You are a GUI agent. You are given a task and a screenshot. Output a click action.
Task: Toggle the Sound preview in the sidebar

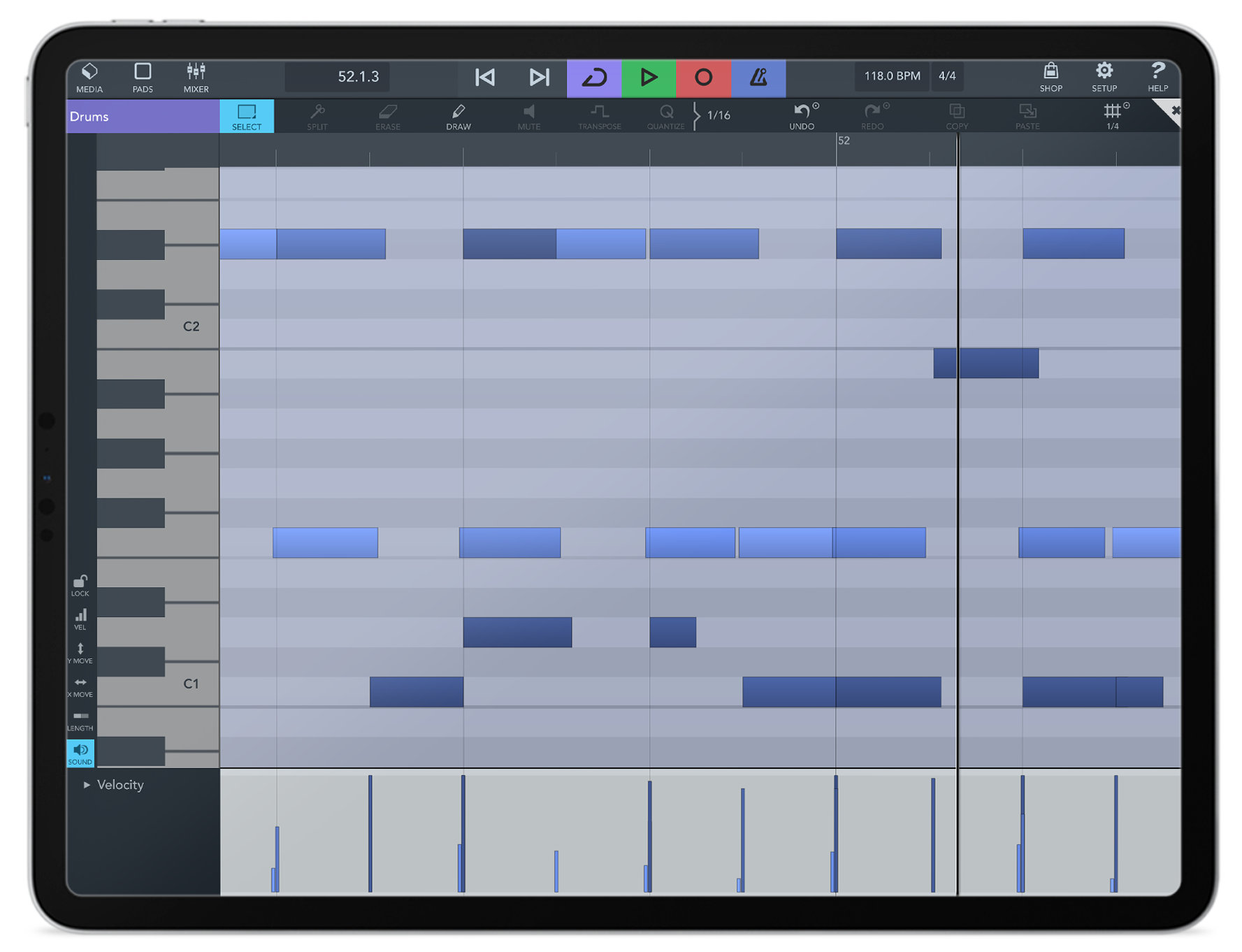[x=80, y=753]
